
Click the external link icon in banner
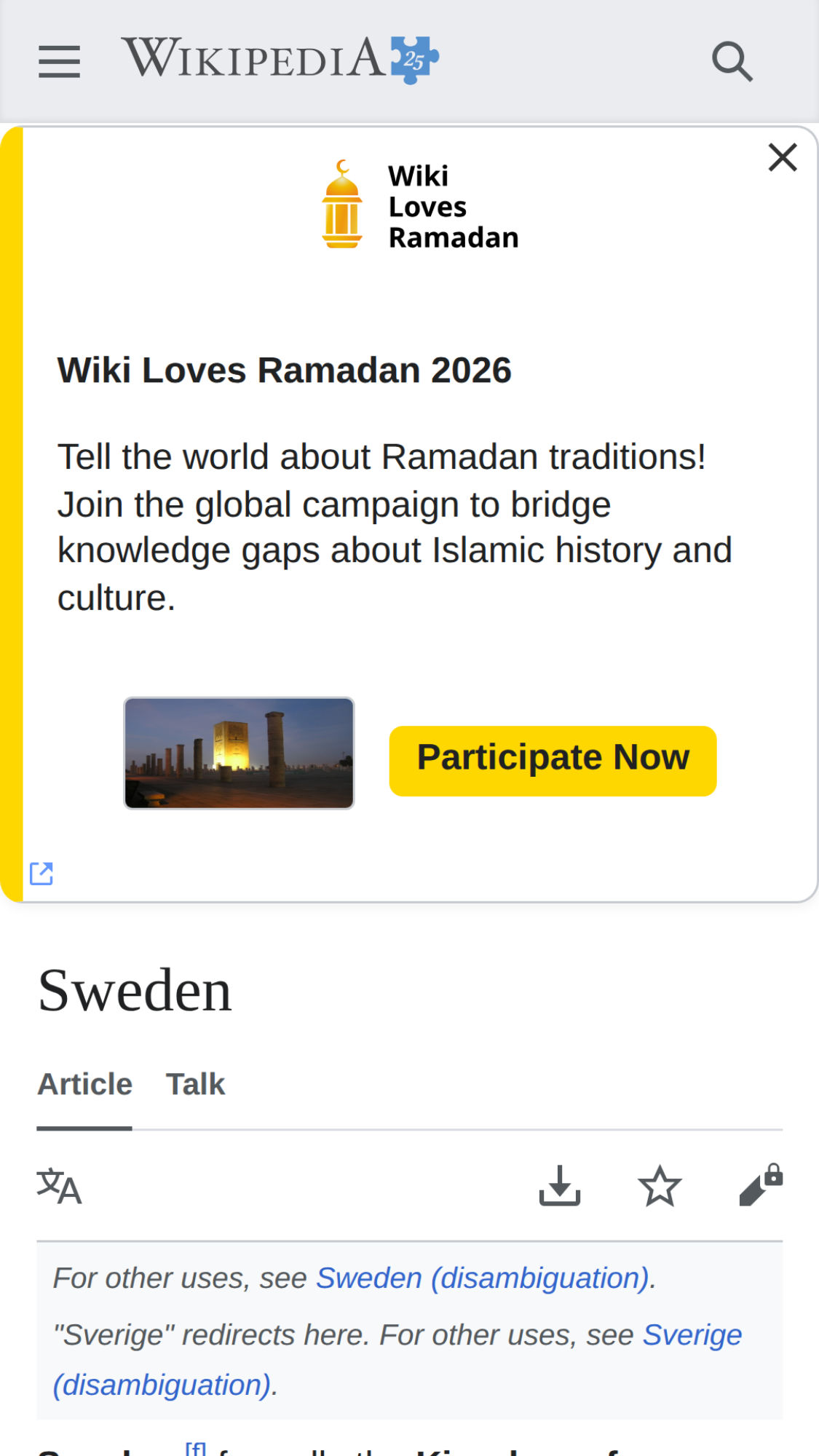tap(41, 873)
